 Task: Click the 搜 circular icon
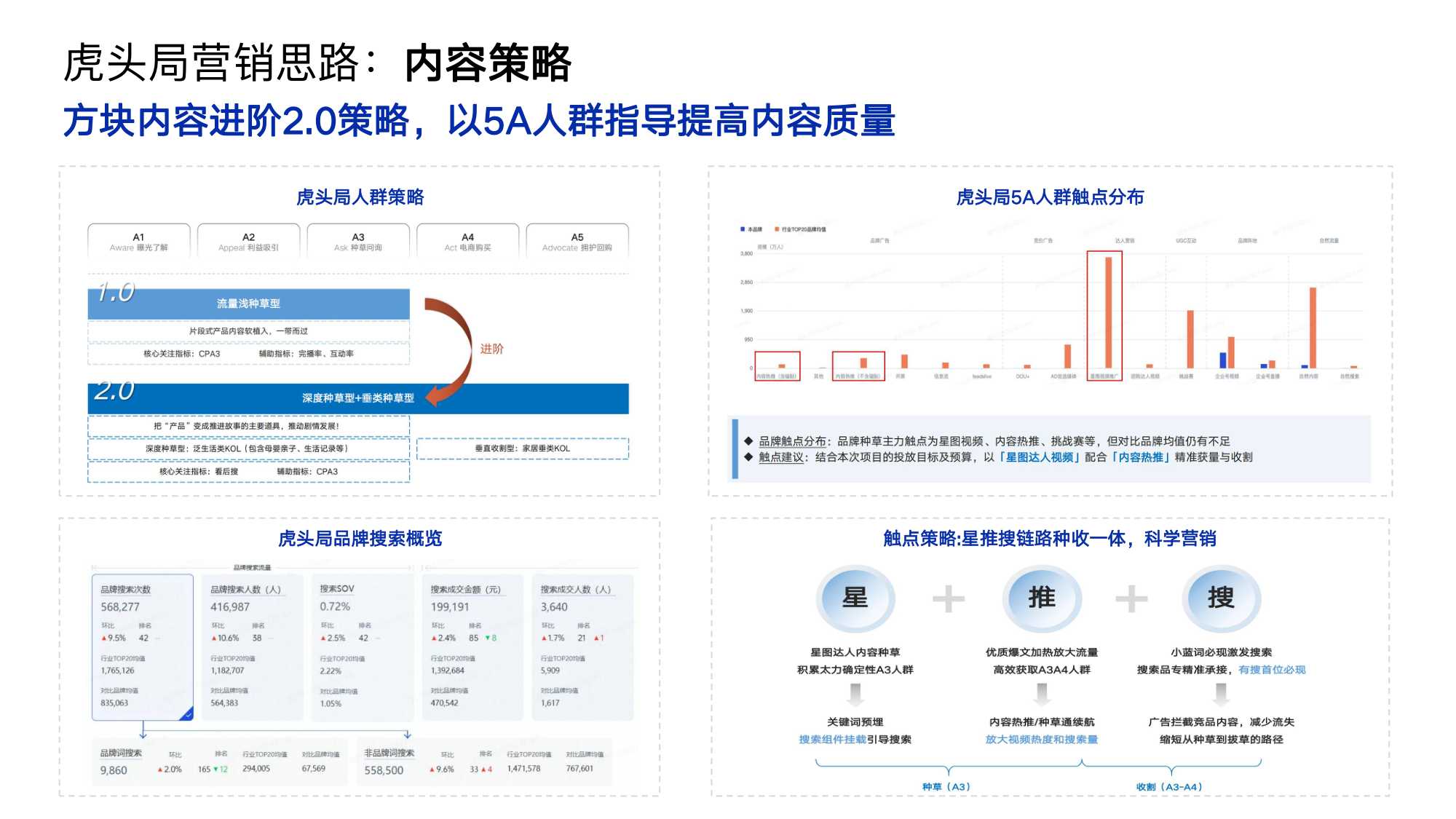(x=1221, y=598)
